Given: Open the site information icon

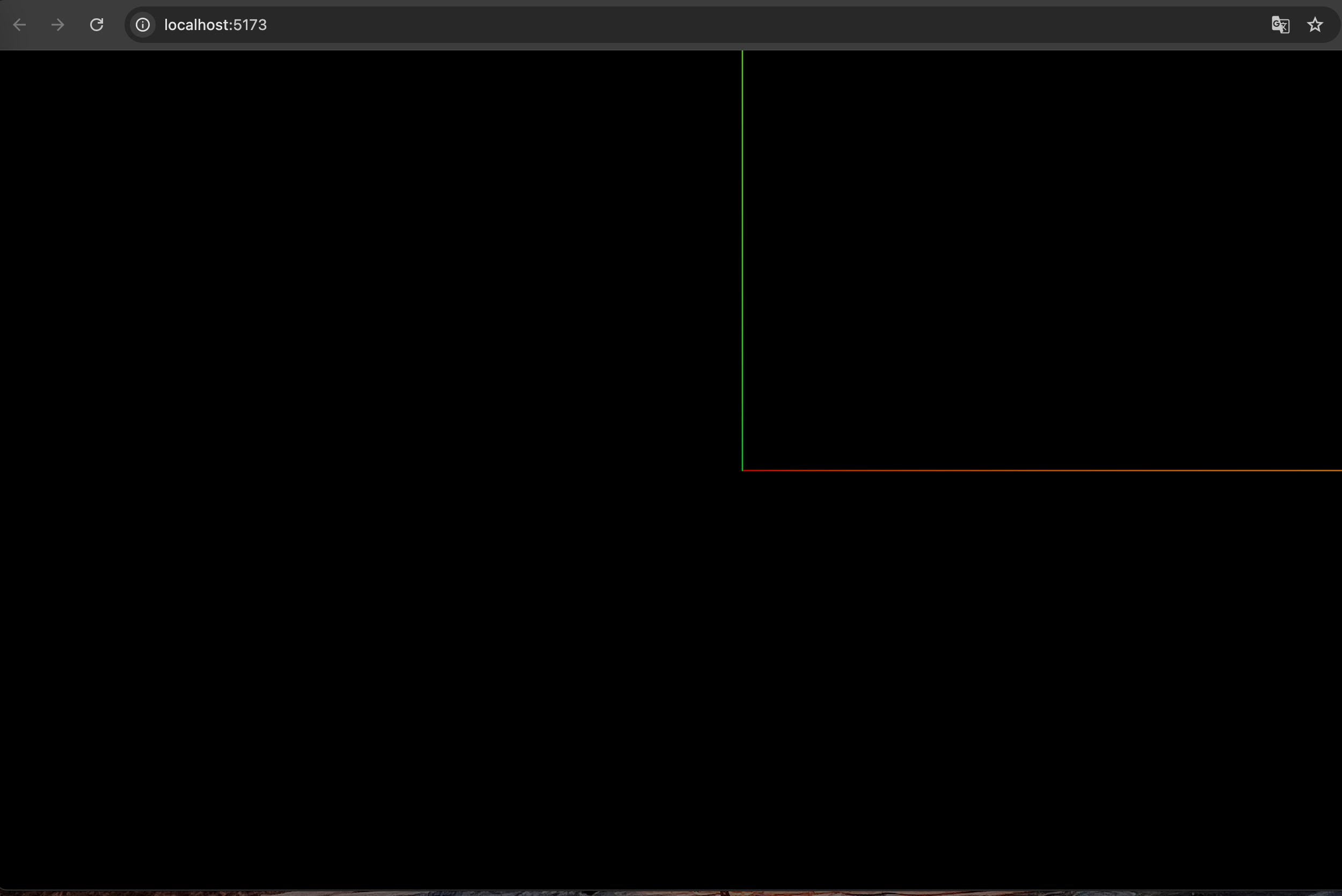Looking at the screenshot, I should tap(142, 25).
